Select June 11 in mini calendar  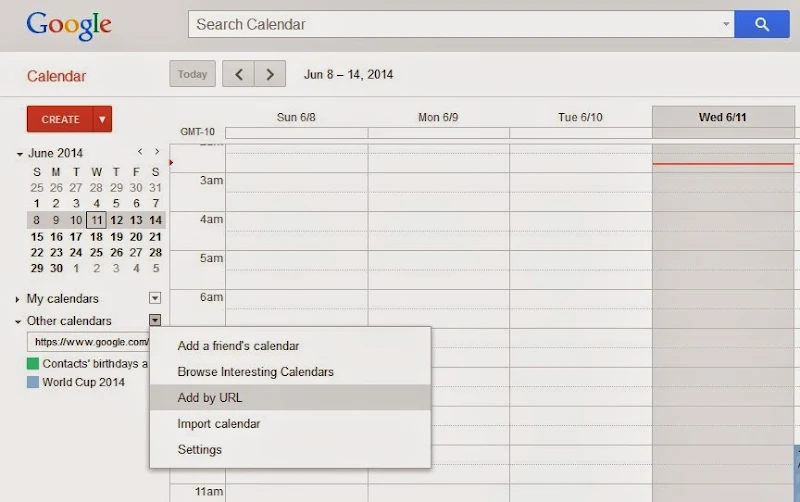tap(96, 220)
